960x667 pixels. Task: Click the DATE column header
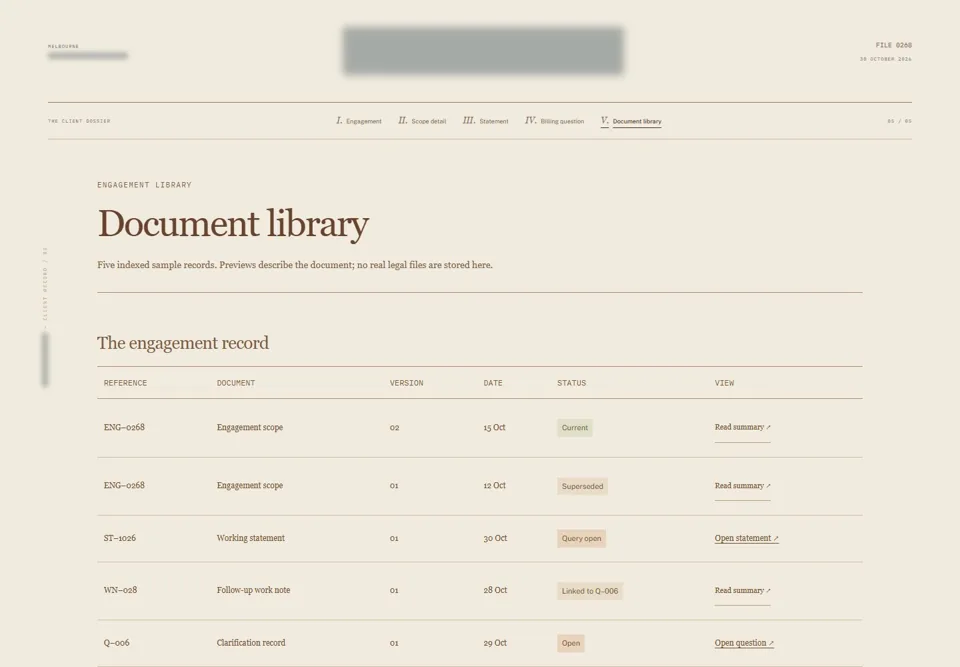click(x=493, y=383)
